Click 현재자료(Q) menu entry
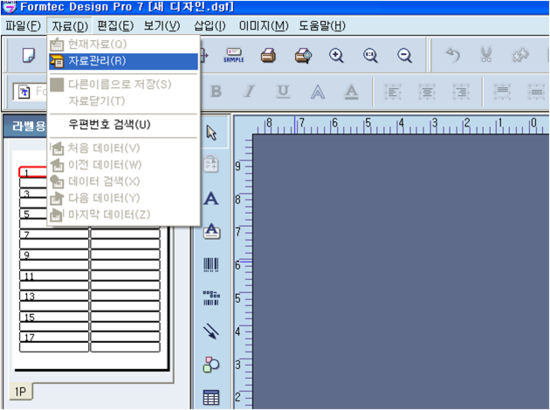Image resolution: width=550 pixels, height=410 pixels. (x=123, y=44)
